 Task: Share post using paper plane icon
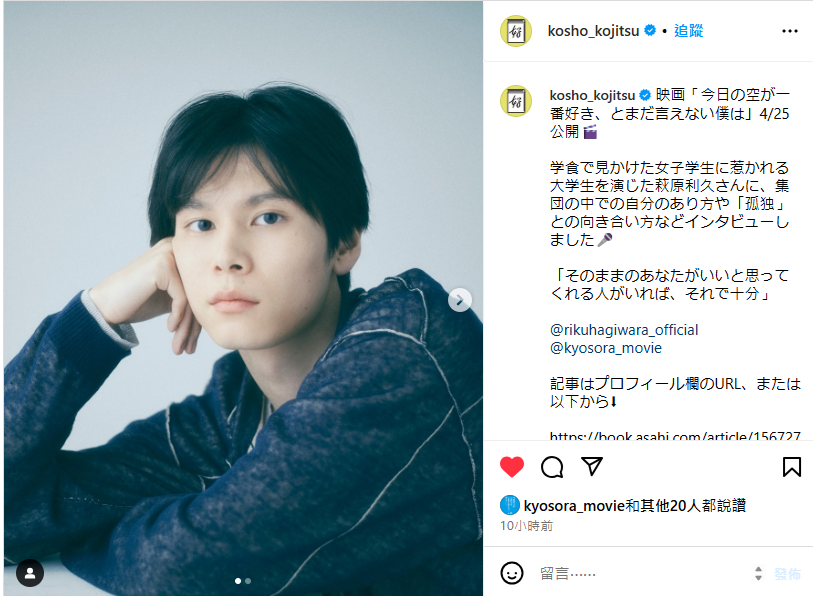pyautogui.click(x=592, y=466)
